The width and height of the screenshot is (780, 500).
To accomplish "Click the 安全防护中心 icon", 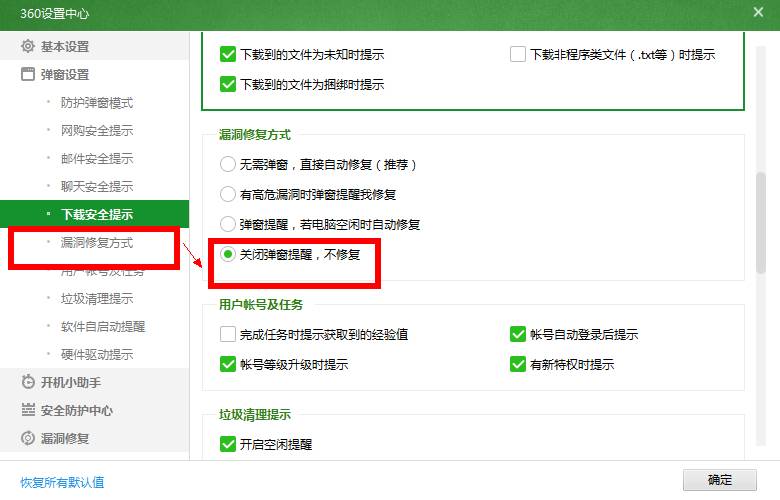I will pos(28,410).
